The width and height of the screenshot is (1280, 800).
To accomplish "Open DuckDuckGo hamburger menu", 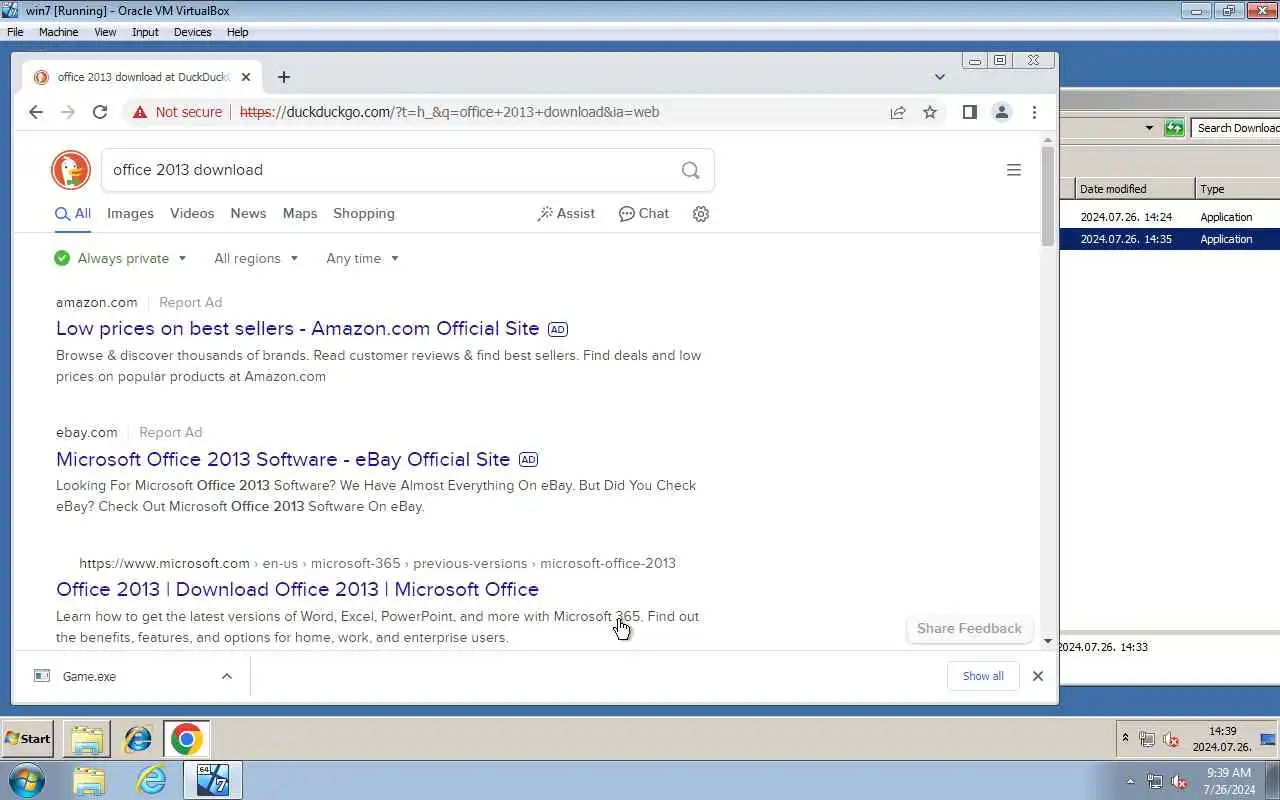I will point(1013,170).
